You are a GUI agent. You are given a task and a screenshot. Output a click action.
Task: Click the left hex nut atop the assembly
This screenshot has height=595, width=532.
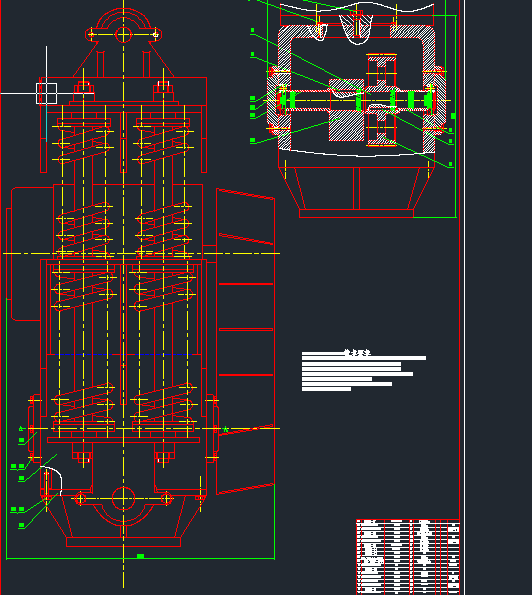pyautogui.click(x=84, y=87)
